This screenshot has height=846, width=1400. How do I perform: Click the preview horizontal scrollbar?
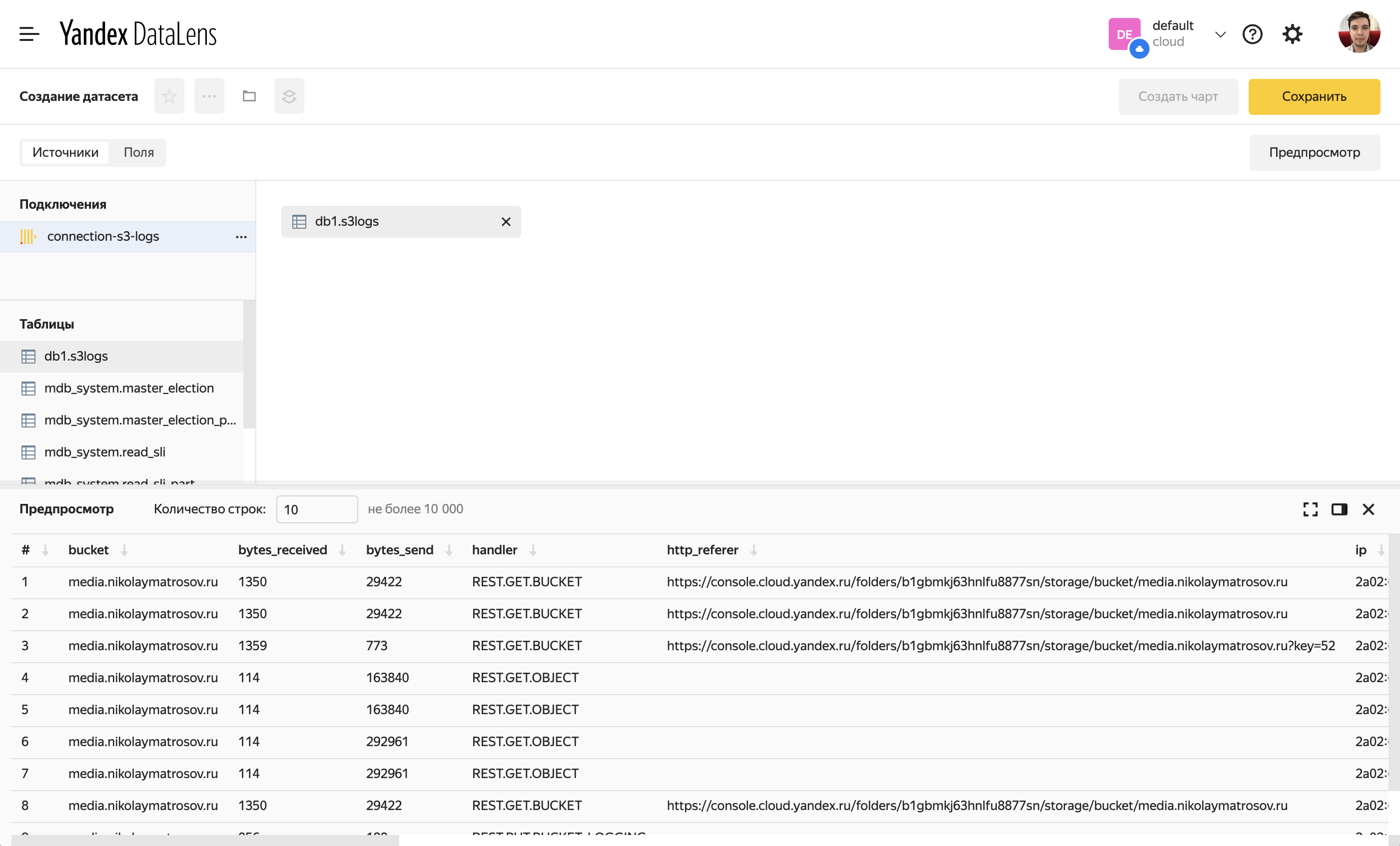[x=205, y=841]
